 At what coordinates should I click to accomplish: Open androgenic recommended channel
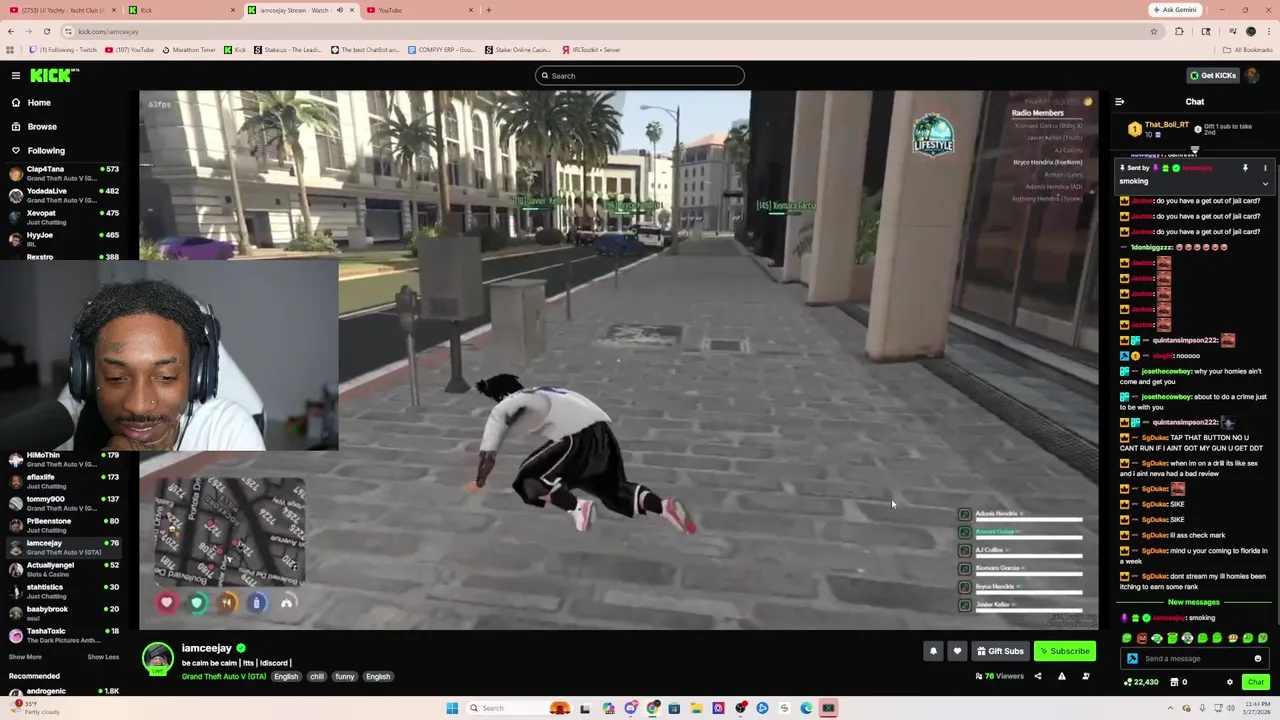point(62,692)
